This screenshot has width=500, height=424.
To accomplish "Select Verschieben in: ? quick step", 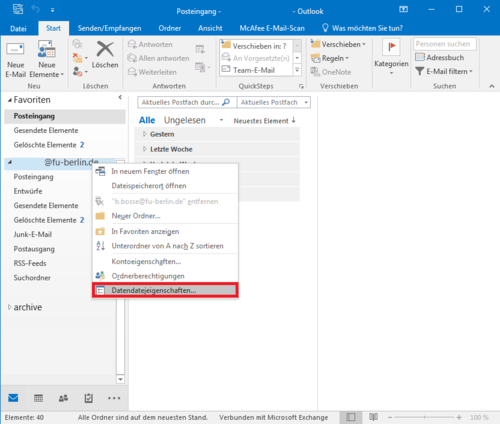I will [256, 46].
